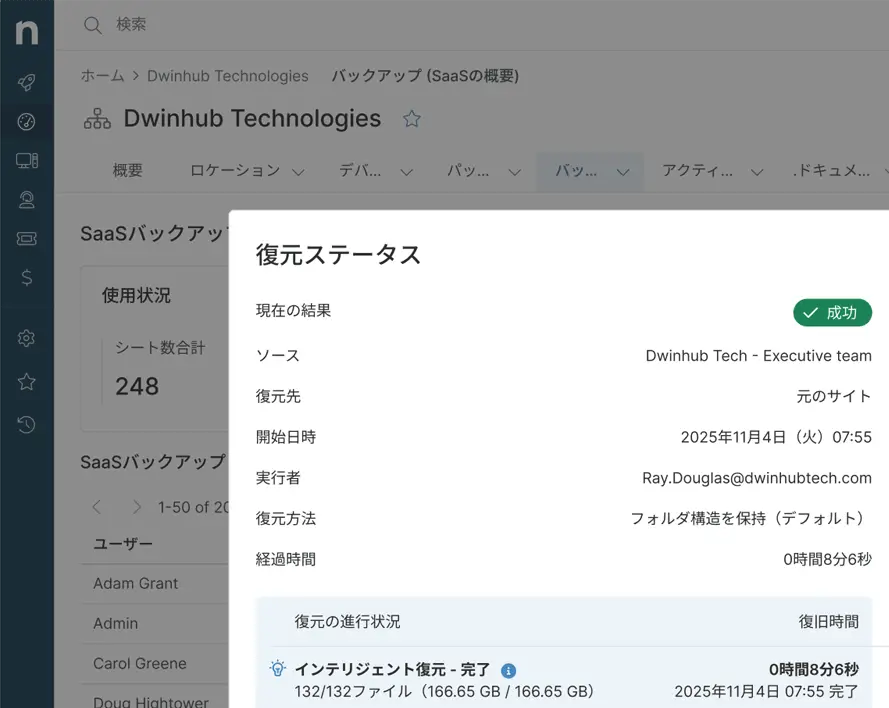Open the recent history icon in sidebar
Viewport: 889px width, 708px height.
tap(26, 425)
